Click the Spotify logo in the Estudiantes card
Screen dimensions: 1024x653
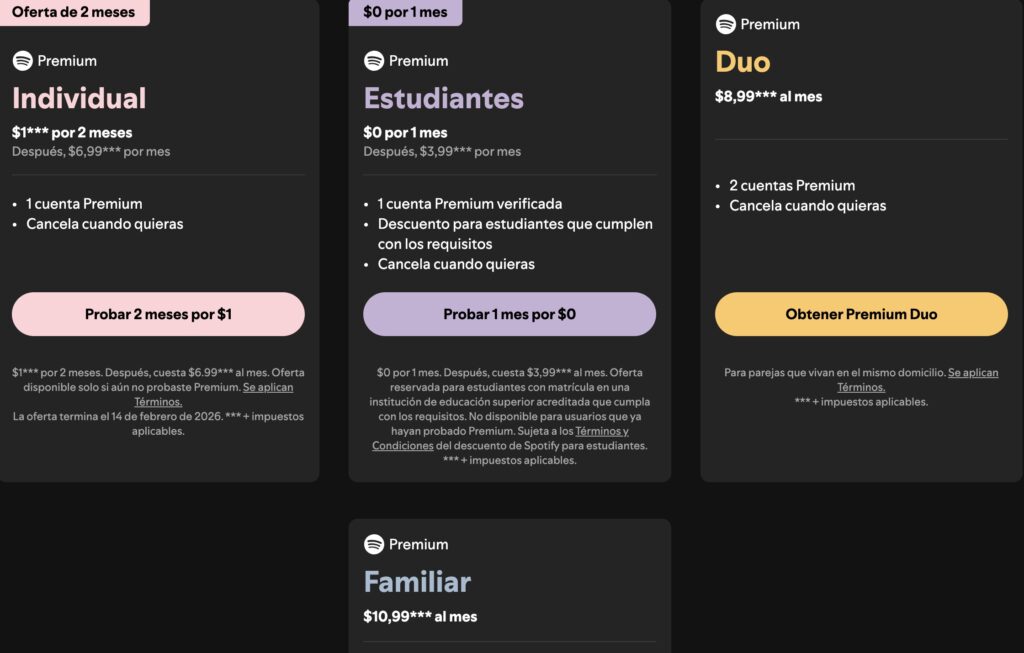(374, 61)
